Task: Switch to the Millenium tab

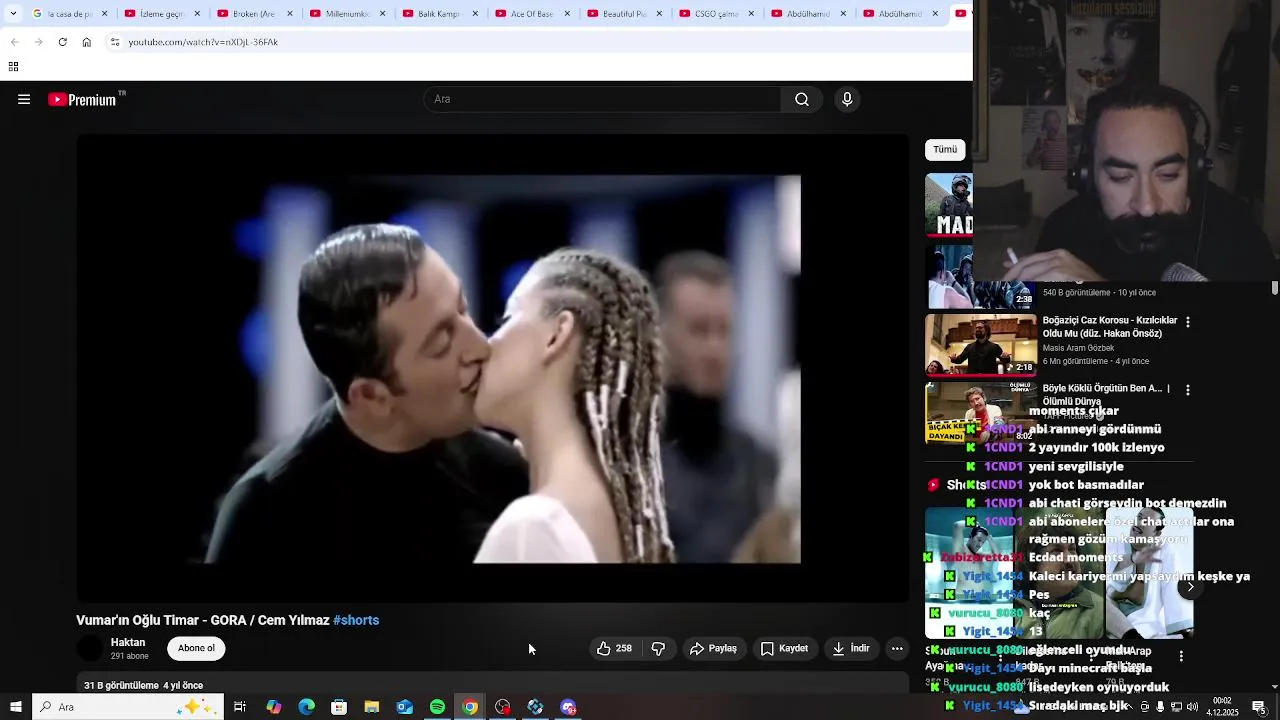Action: point(347,14)
